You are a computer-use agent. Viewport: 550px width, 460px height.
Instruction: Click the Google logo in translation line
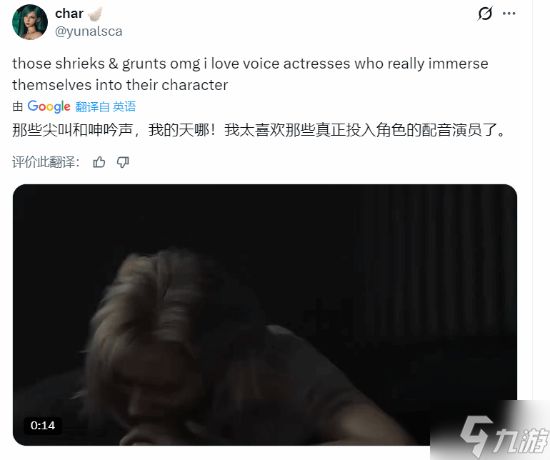[49, 107]
